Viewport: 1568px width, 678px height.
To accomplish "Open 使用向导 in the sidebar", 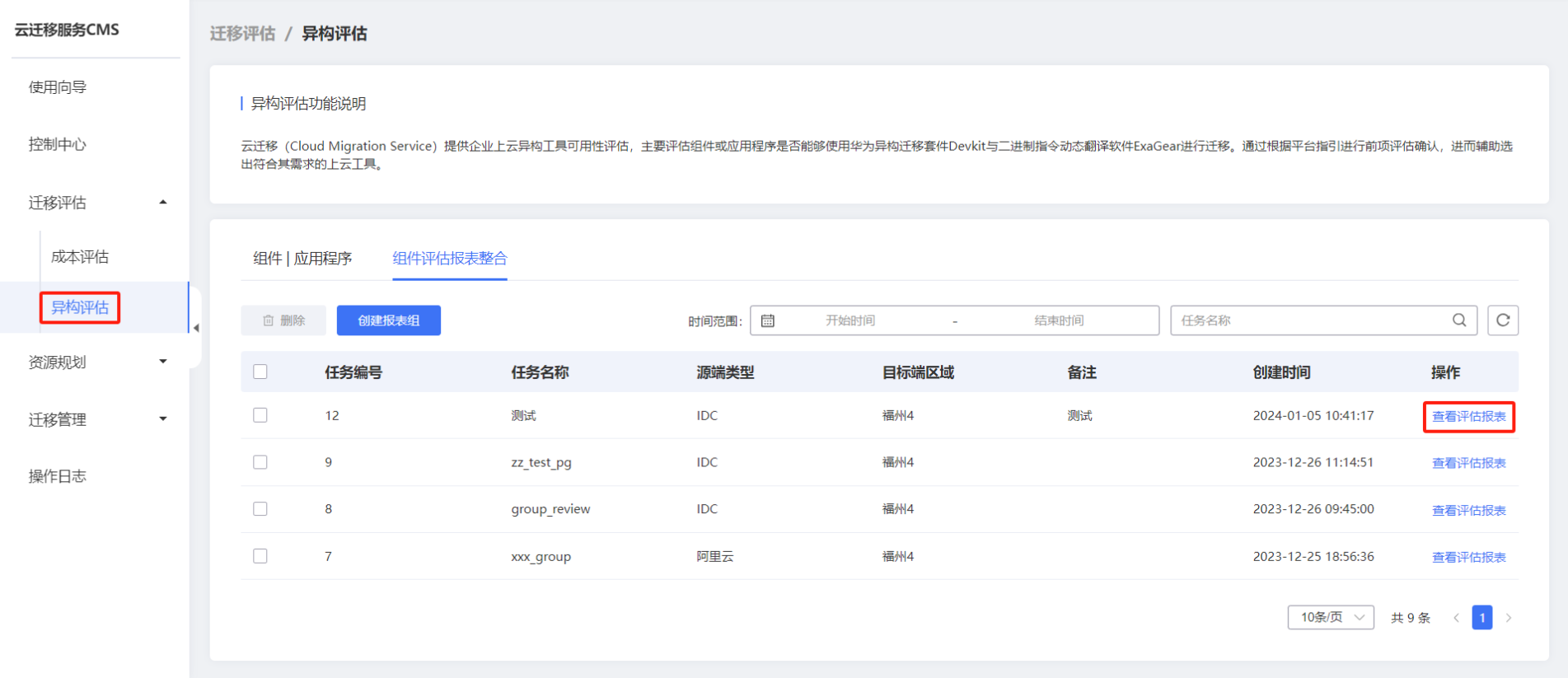I will click(x=58, y=87).
